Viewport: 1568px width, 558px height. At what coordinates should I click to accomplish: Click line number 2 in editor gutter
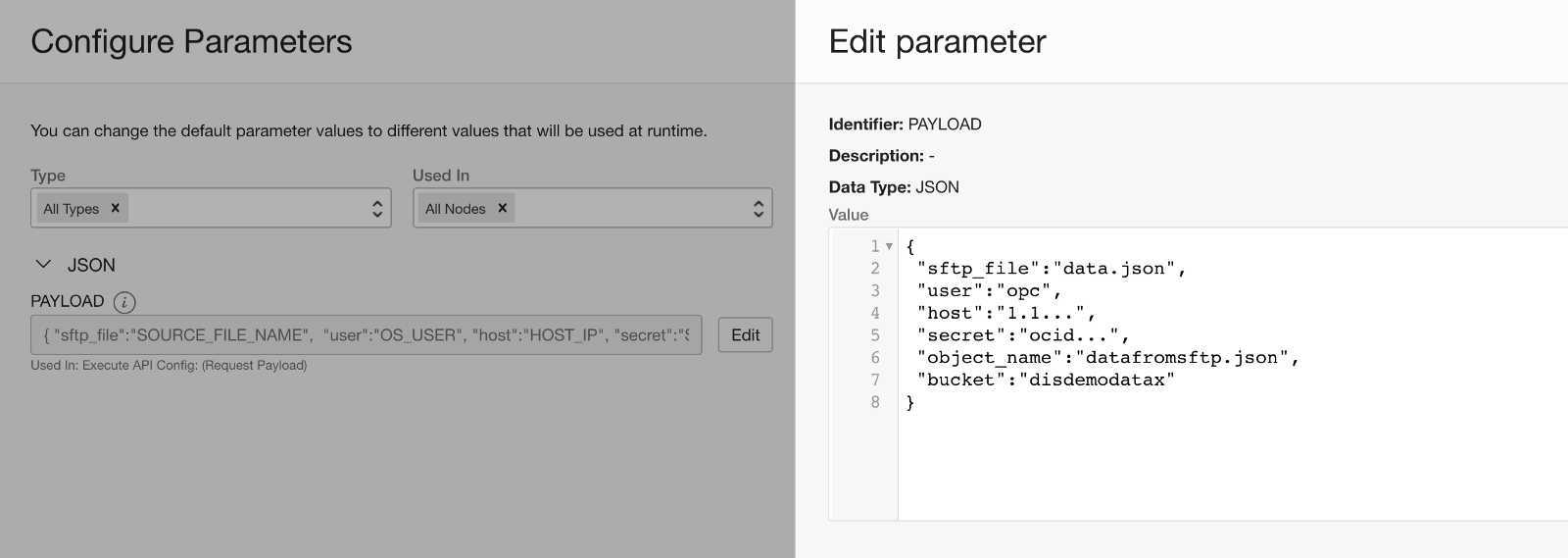(875, 269)
